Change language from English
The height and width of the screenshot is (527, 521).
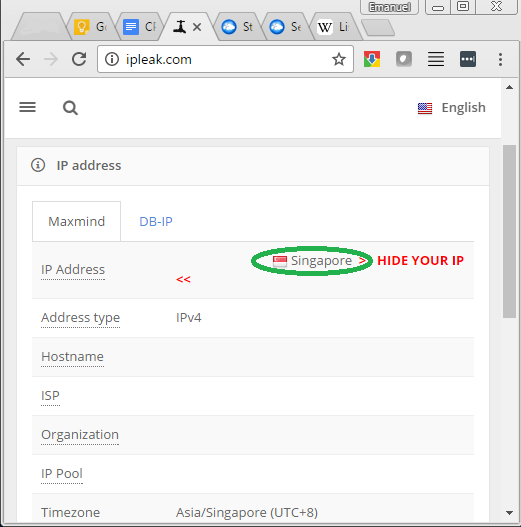click(463, 108)
